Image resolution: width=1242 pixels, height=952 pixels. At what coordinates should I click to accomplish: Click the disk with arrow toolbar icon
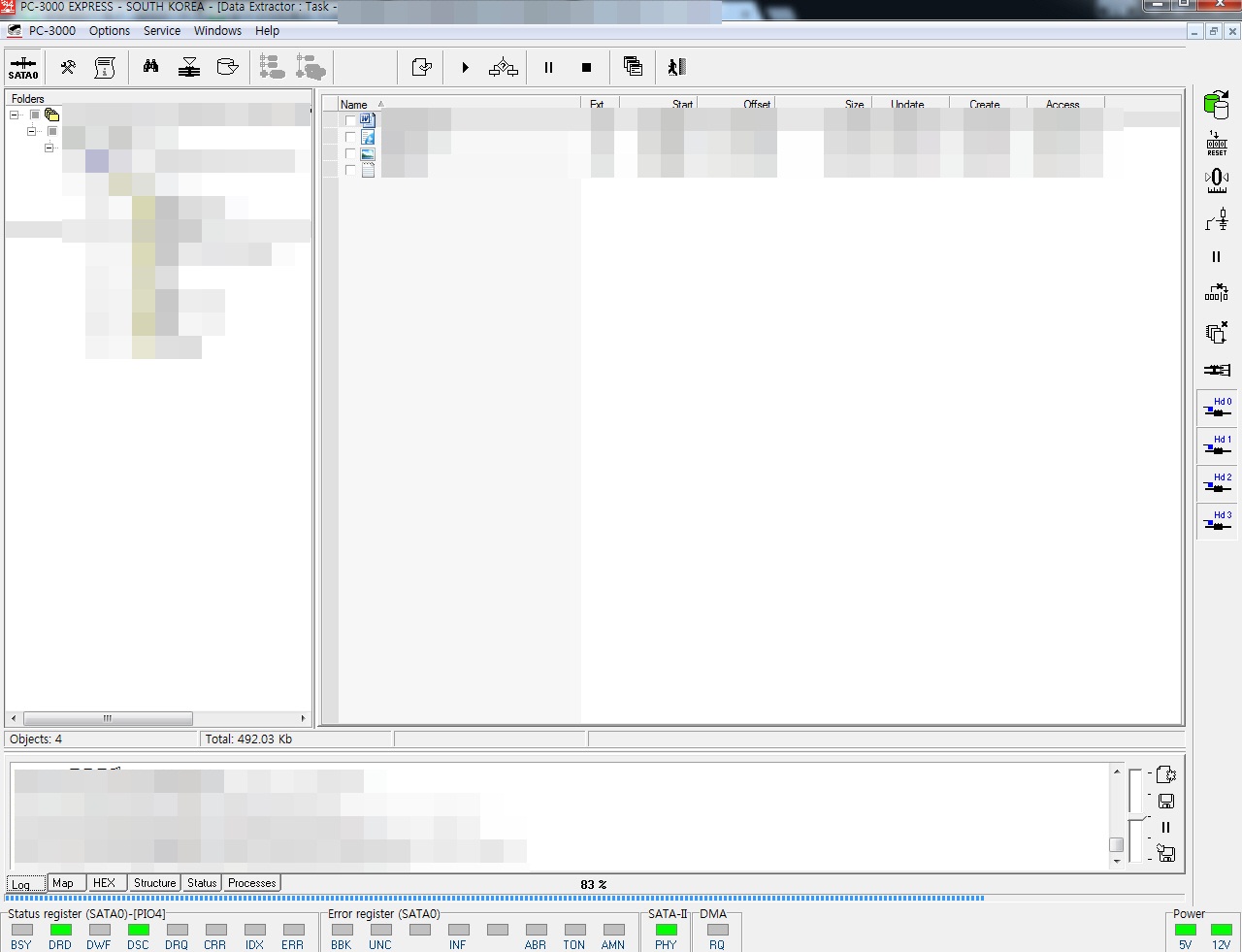point(227,67)
